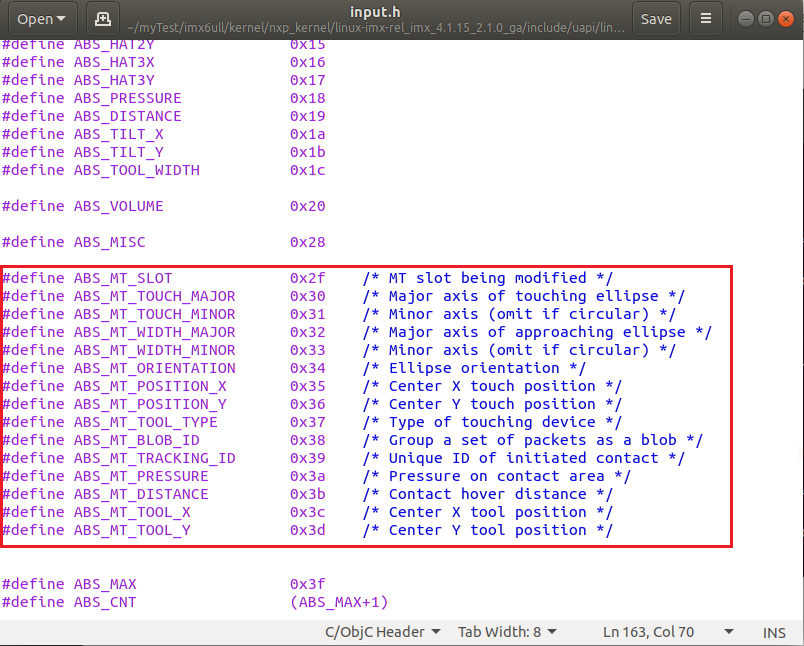804x646 pixels.
Task: Click the ABS_TOOL_WIDTH identifier
Action: 136,170
